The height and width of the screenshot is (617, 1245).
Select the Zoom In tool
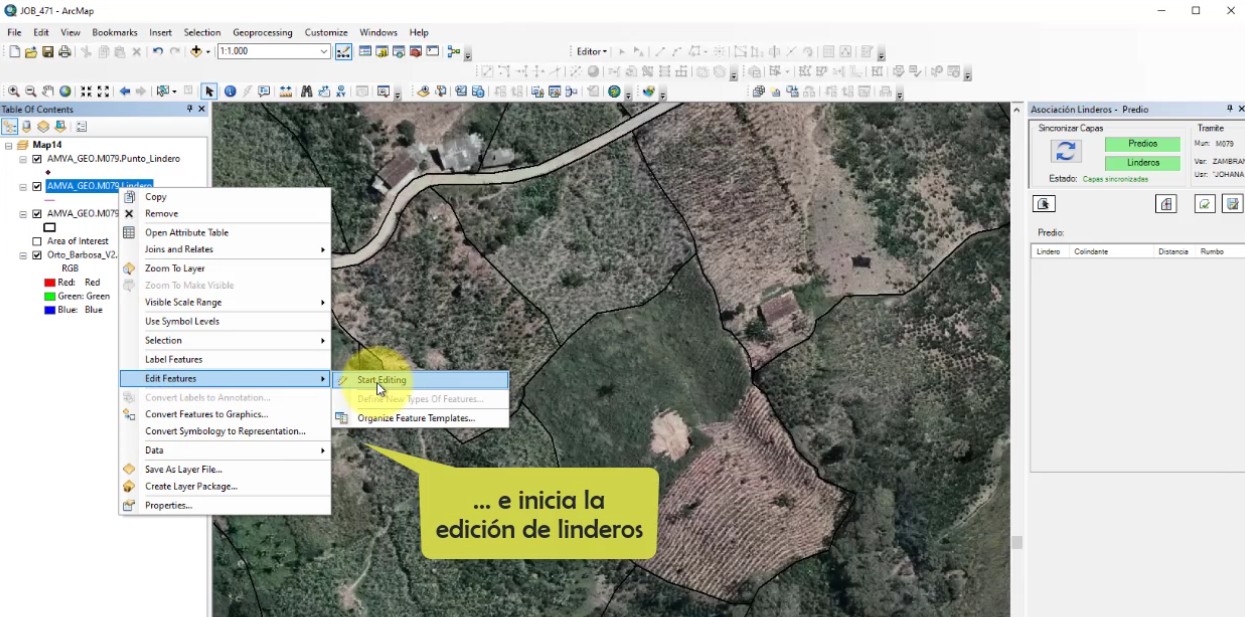click(x=14, y=91)
